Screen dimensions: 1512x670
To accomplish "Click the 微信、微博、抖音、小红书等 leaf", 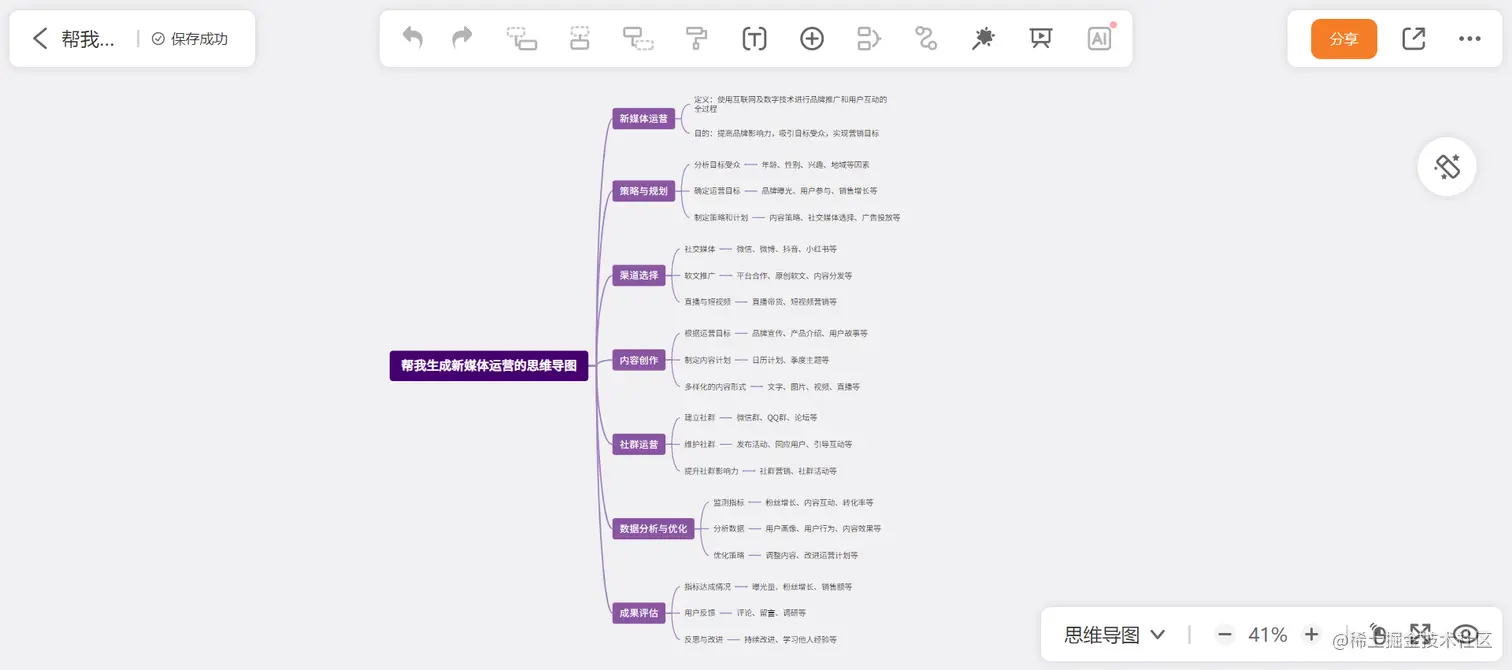I will pos(787,249).
